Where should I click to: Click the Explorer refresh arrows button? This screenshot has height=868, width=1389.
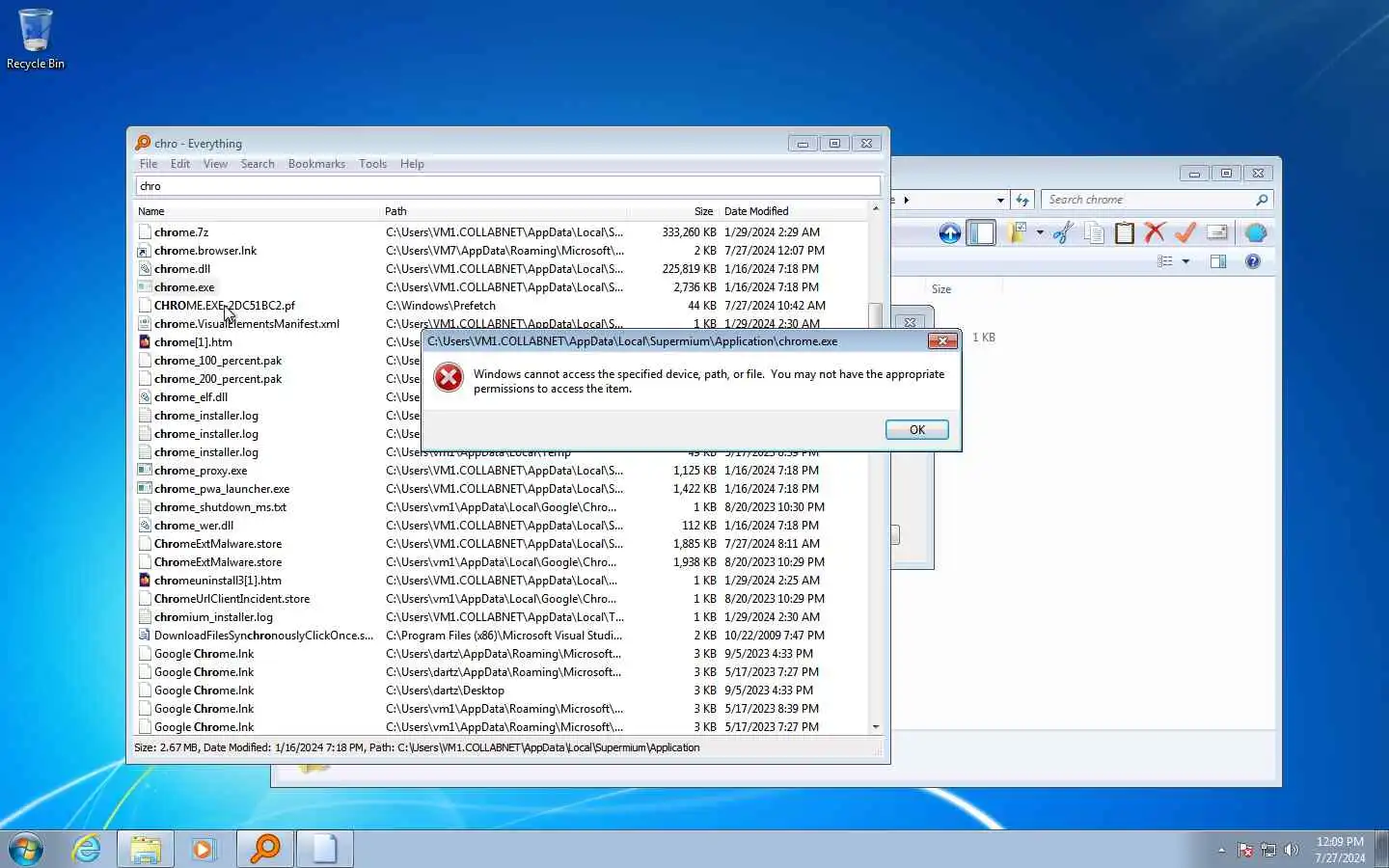(x=1022, y=200)
